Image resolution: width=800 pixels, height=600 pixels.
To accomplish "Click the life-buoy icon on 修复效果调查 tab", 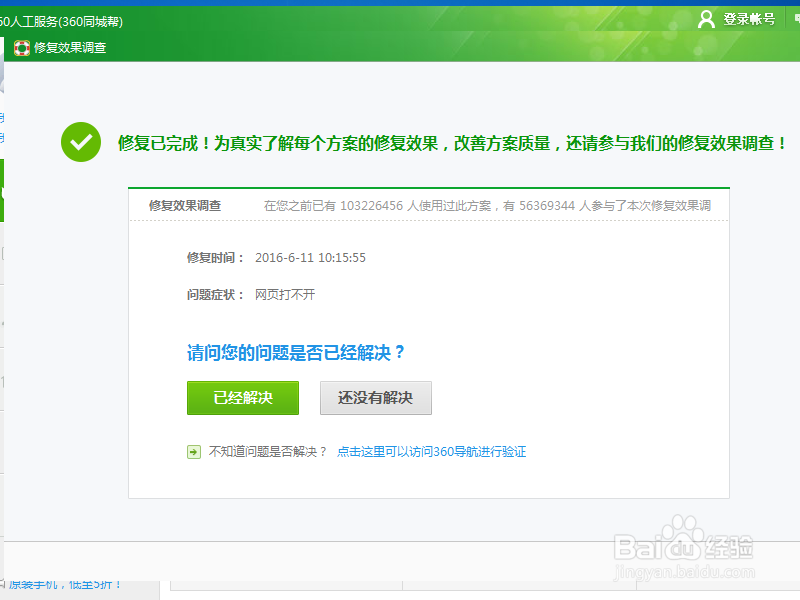I will tap(21, 47).
